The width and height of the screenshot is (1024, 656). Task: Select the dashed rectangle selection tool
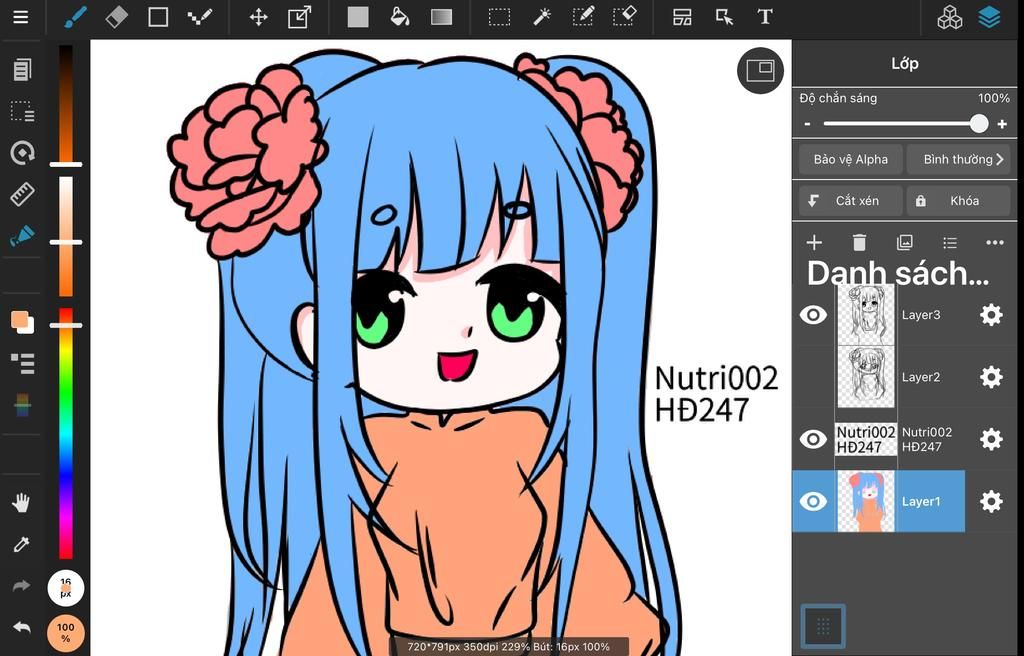tap(500, 17)
